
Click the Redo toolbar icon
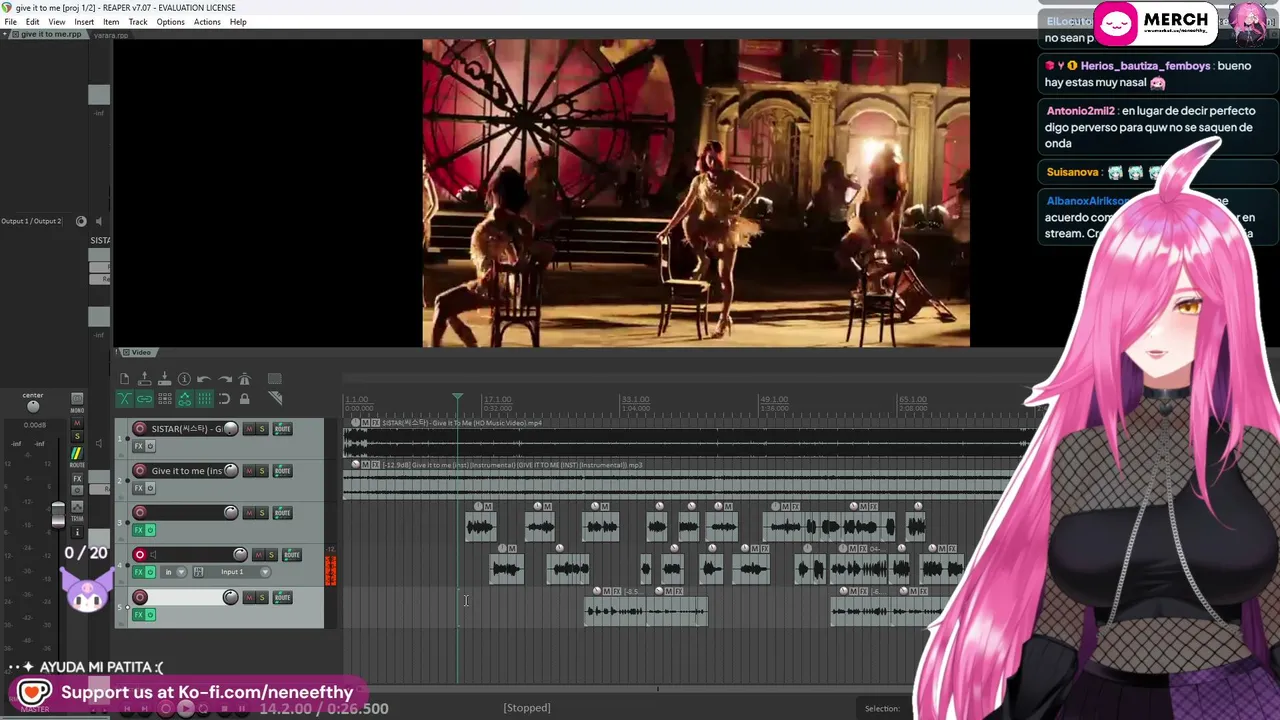pos(224,379)
